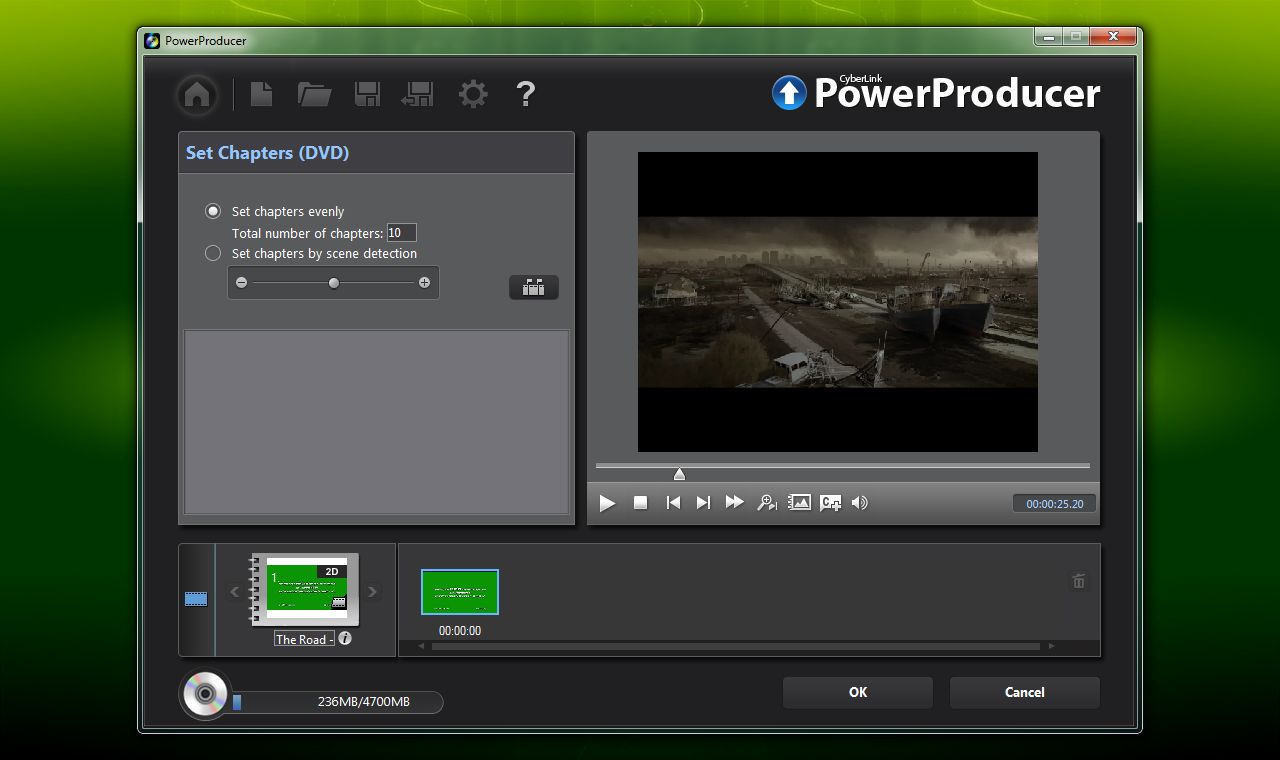
Task: Create a new project with the blank page icon
Action: [261, 94]
